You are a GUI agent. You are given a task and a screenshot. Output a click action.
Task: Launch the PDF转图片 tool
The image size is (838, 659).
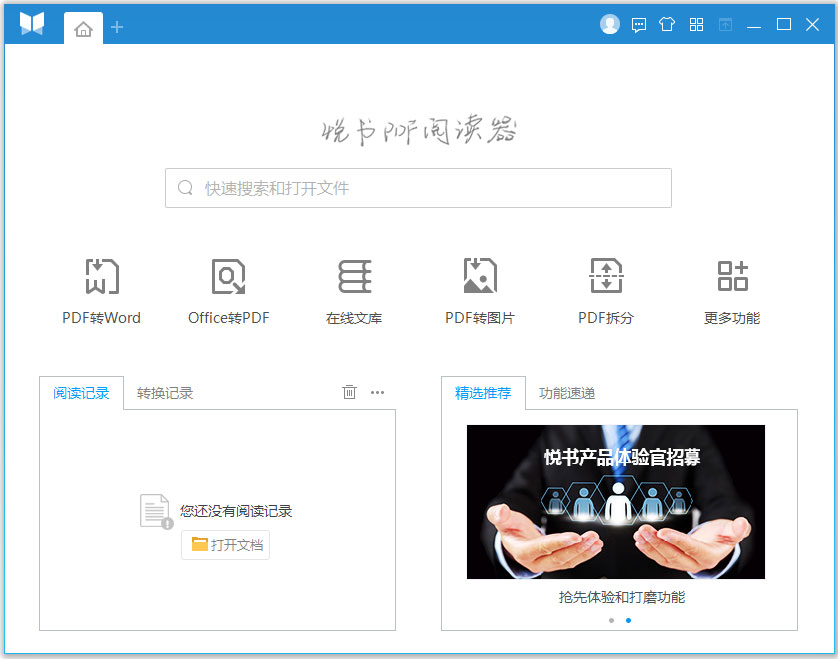(x=479, y=290)
